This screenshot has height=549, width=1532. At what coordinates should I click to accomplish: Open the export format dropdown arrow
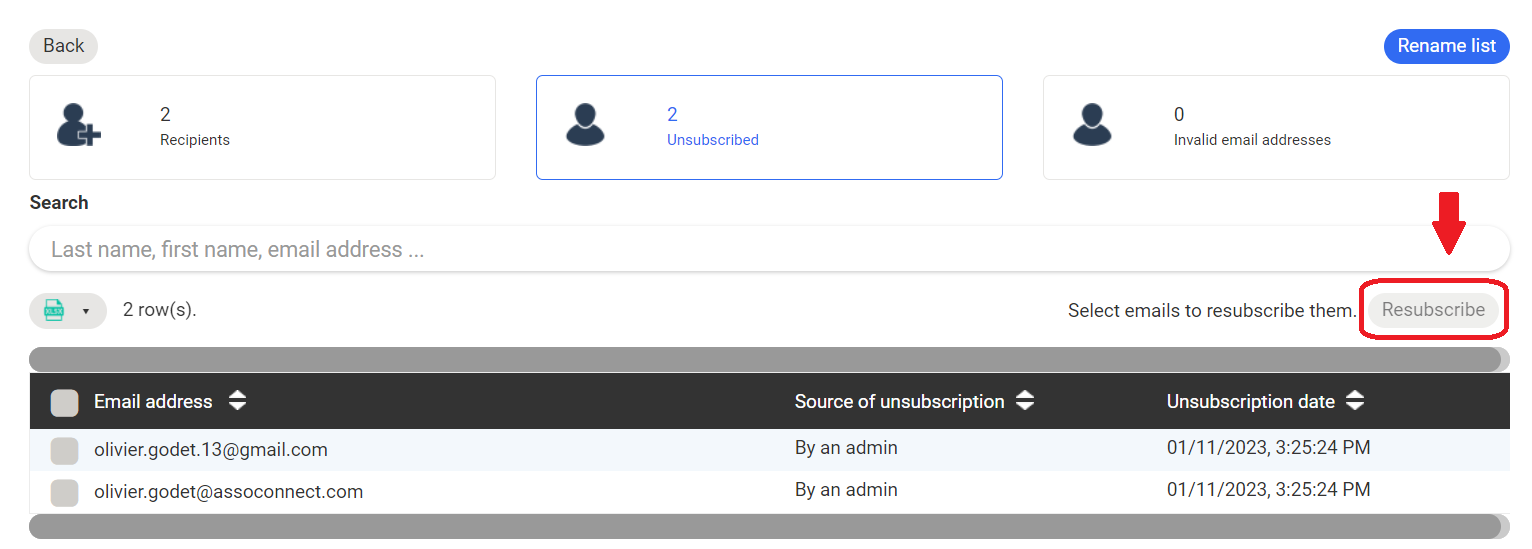86,311
